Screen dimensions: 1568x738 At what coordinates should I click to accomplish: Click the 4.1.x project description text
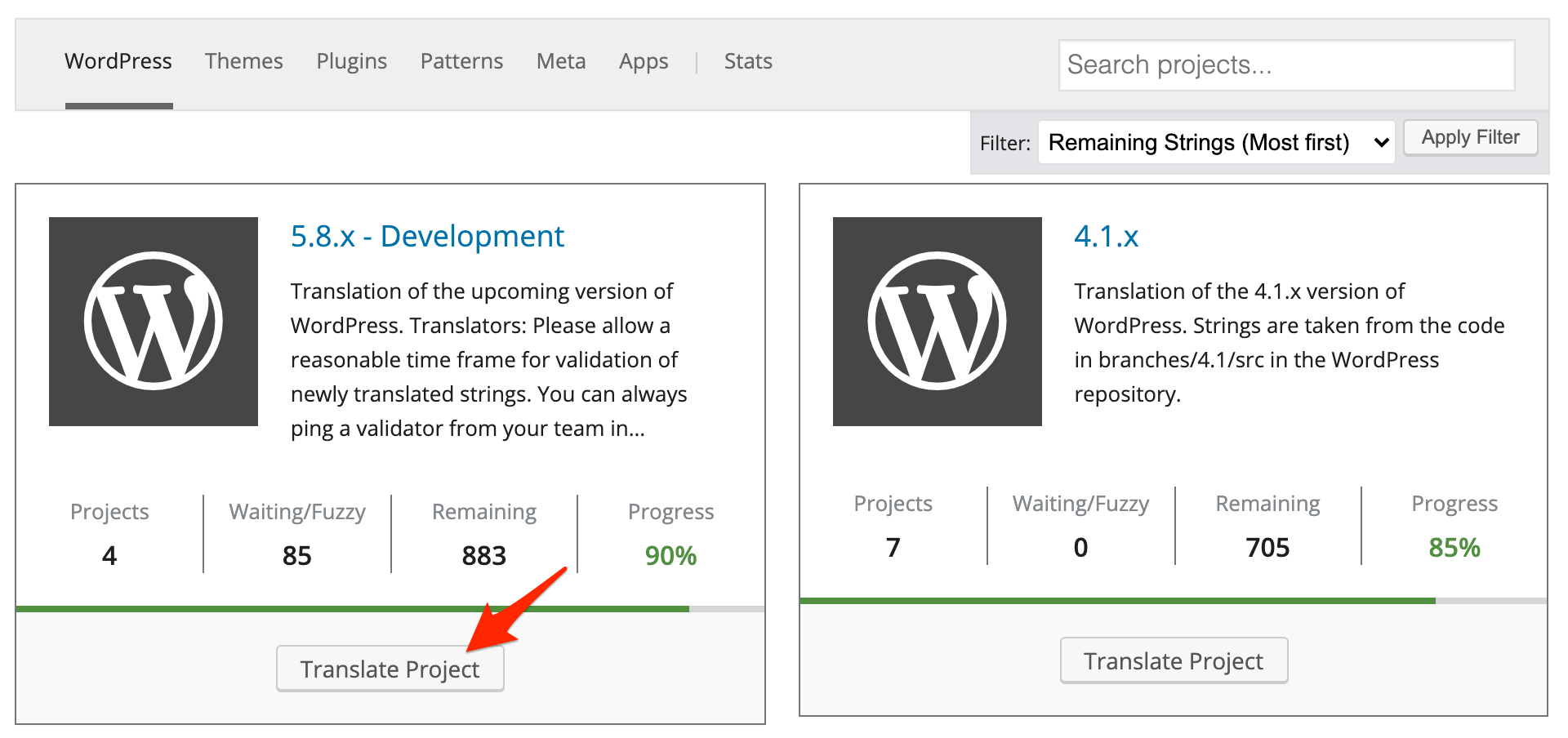coord(1290,343)
